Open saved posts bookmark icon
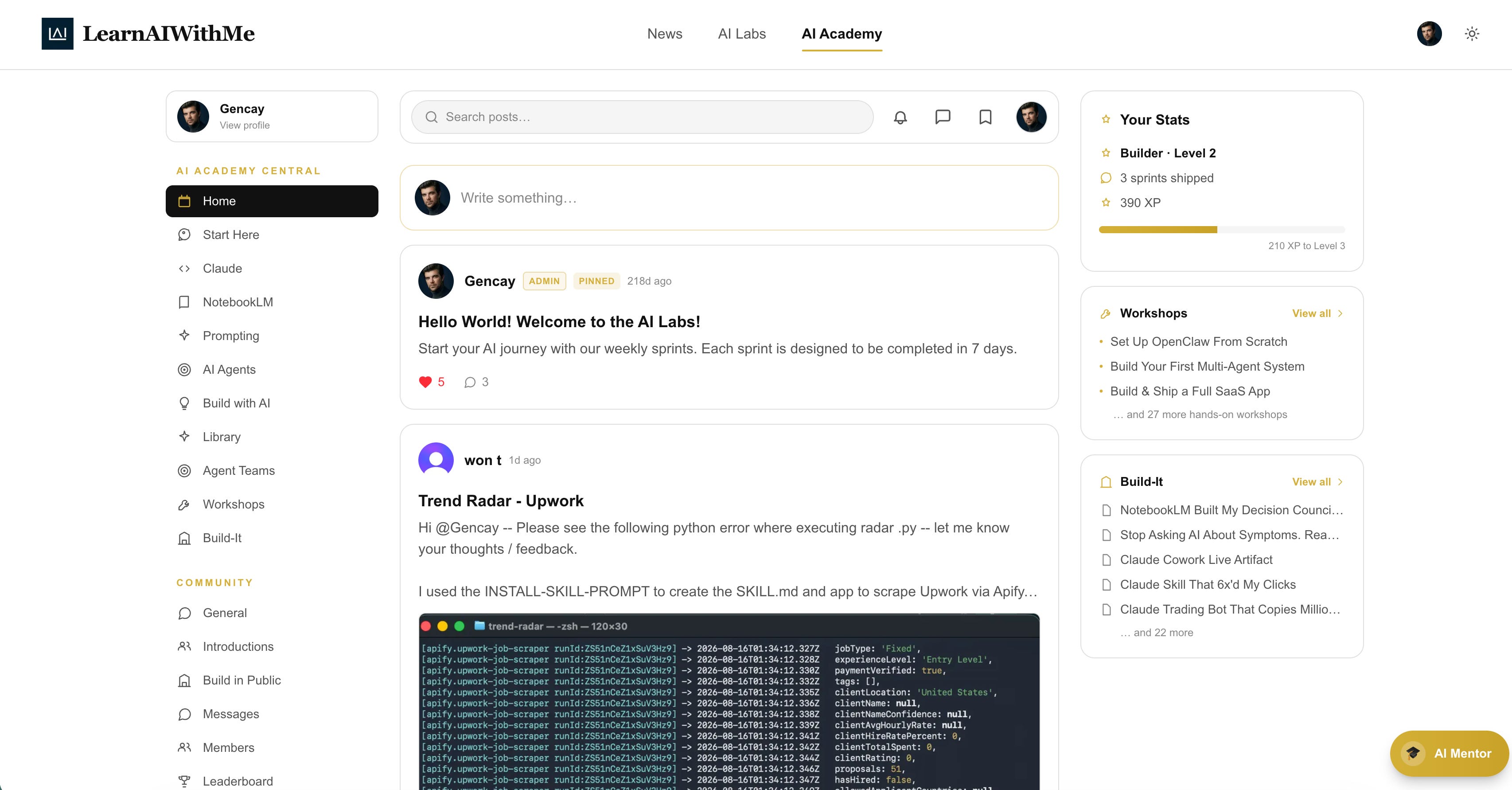This screenshot has width=1512, height=790. pyautogui.click(x=986, y=117)
